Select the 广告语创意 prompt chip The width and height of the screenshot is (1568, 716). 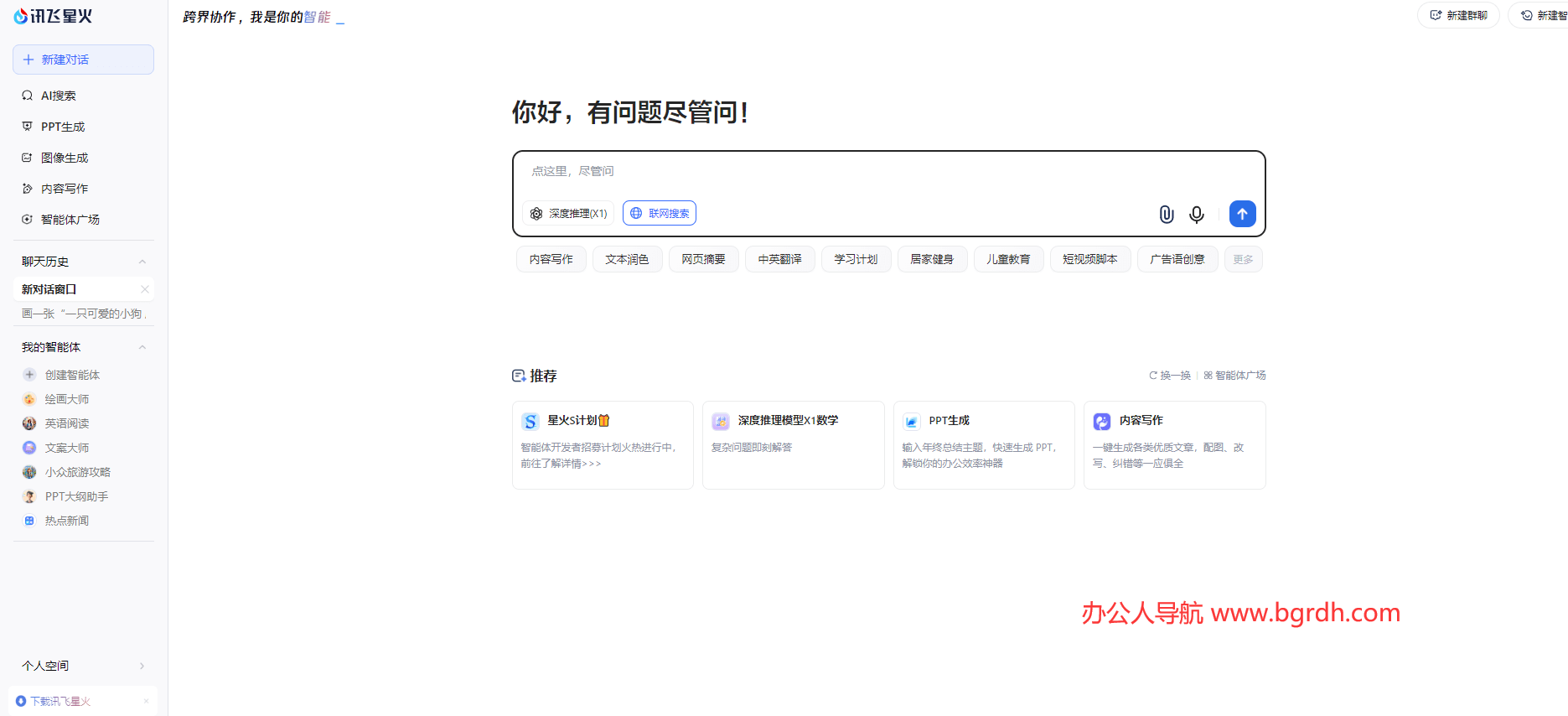click(x=1177, y=259)
